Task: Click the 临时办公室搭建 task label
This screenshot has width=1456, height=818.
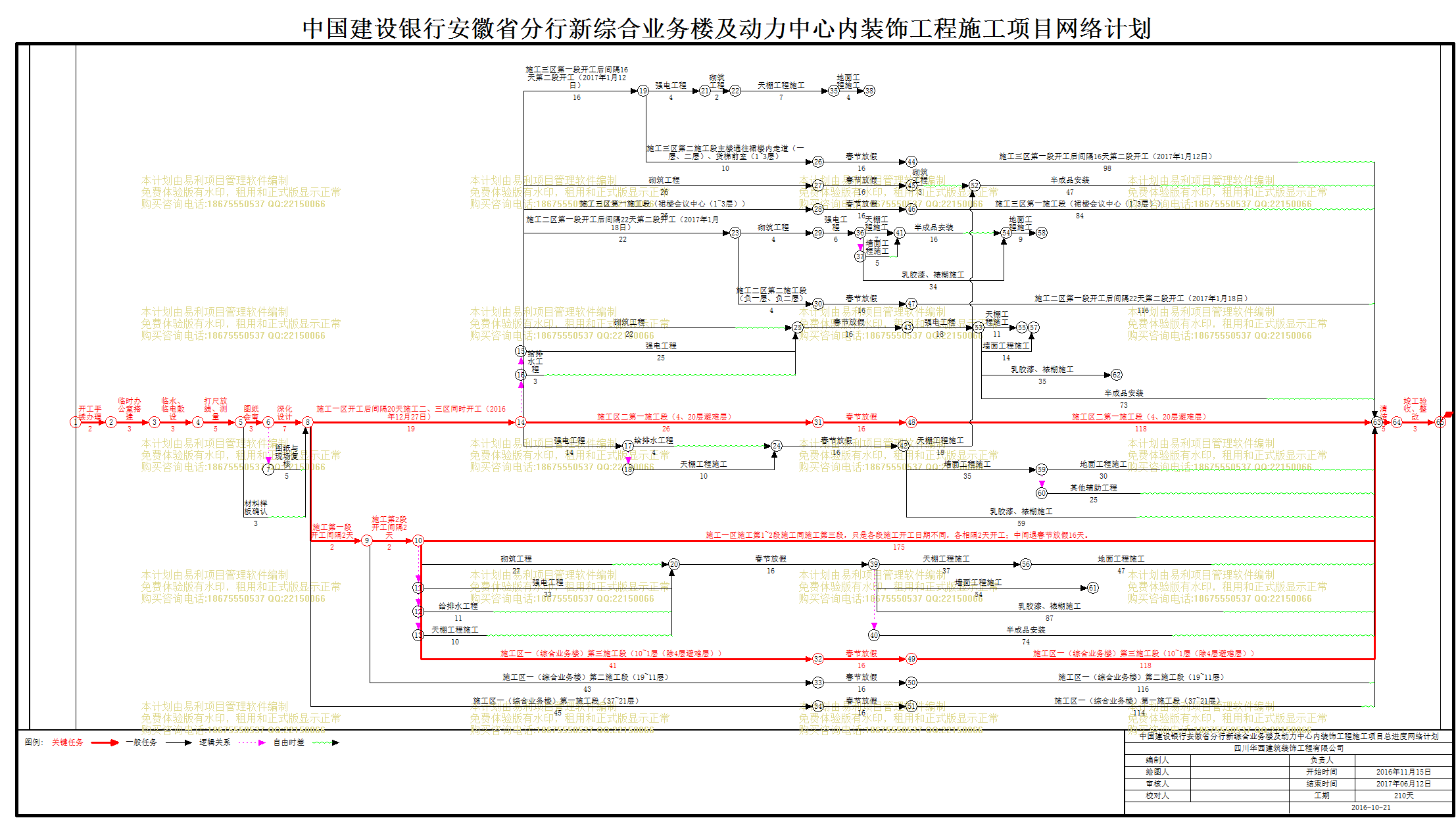Action: click(130, 409)
